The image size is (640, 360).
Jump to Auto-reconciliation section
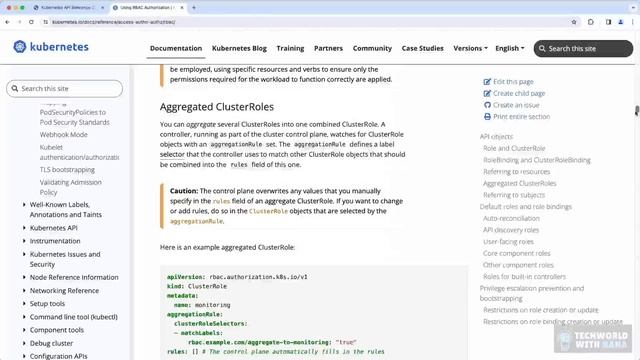[x=511, y=218]
